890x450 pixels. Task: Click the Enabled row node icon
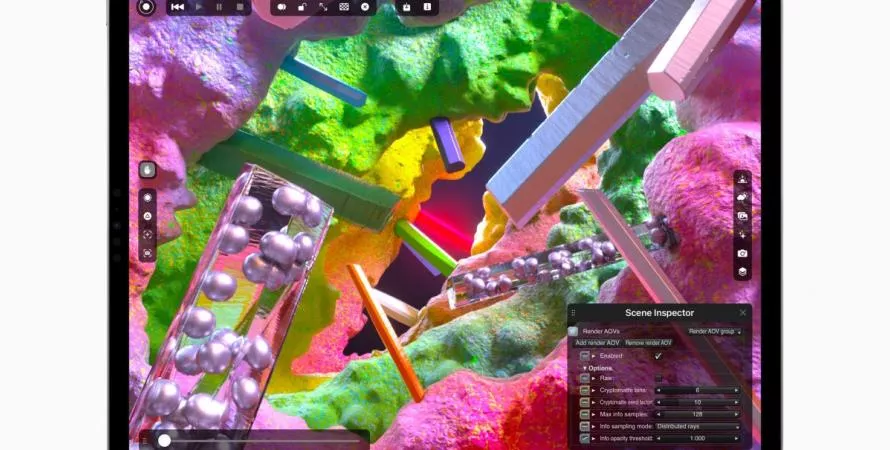[585, 356]
